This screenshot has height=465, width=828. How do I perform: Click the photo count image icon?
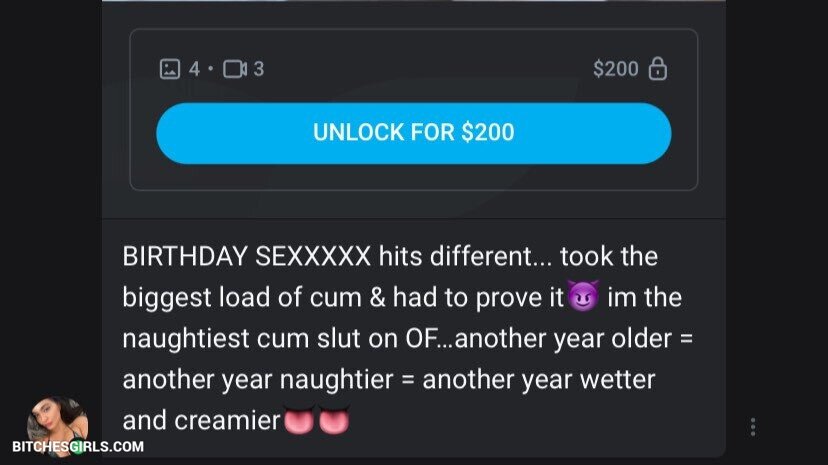point(170,69)
